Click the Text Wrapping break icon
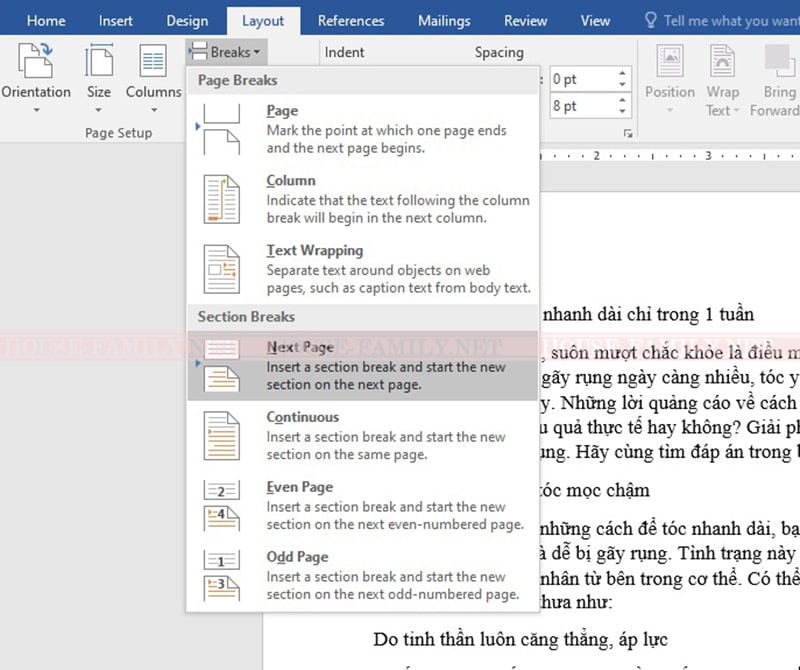Image resolution: width=800 pixels, height=670 pixels. point(221,269)
